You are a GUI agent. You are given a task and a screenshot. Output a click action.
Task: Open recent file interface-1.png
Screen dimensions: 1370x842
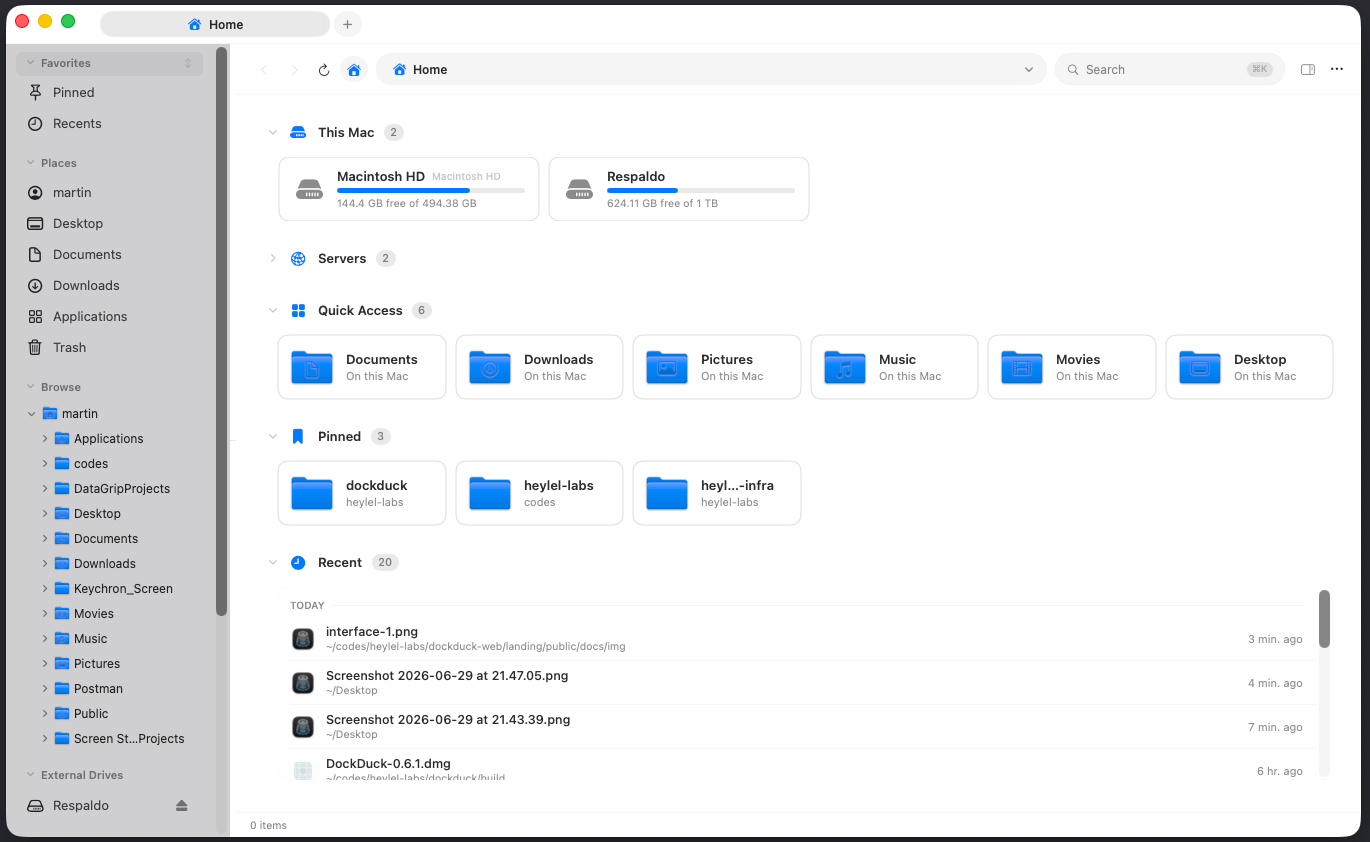click(797, 638)
